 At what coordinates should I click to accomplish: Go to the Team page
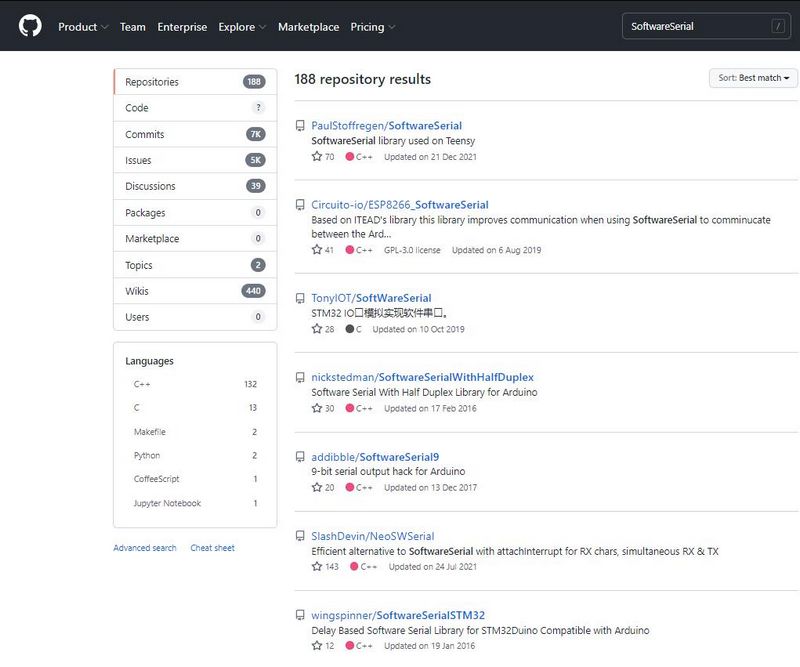coord(133,27)
